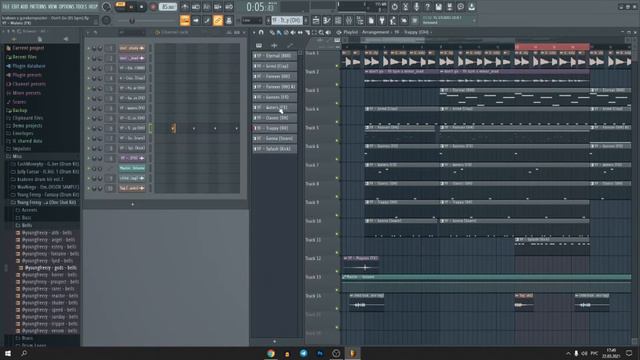Open Windows Start menu
The width and height of the screenshot is (640, 360).
8,353
